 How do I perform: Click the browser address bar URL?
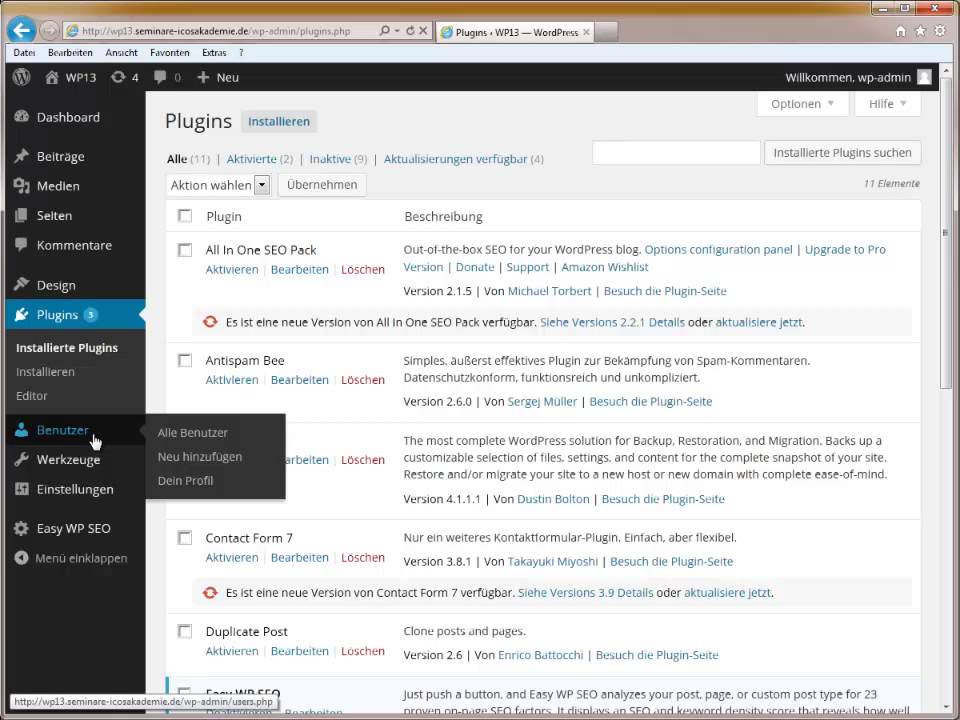(216, 31)
